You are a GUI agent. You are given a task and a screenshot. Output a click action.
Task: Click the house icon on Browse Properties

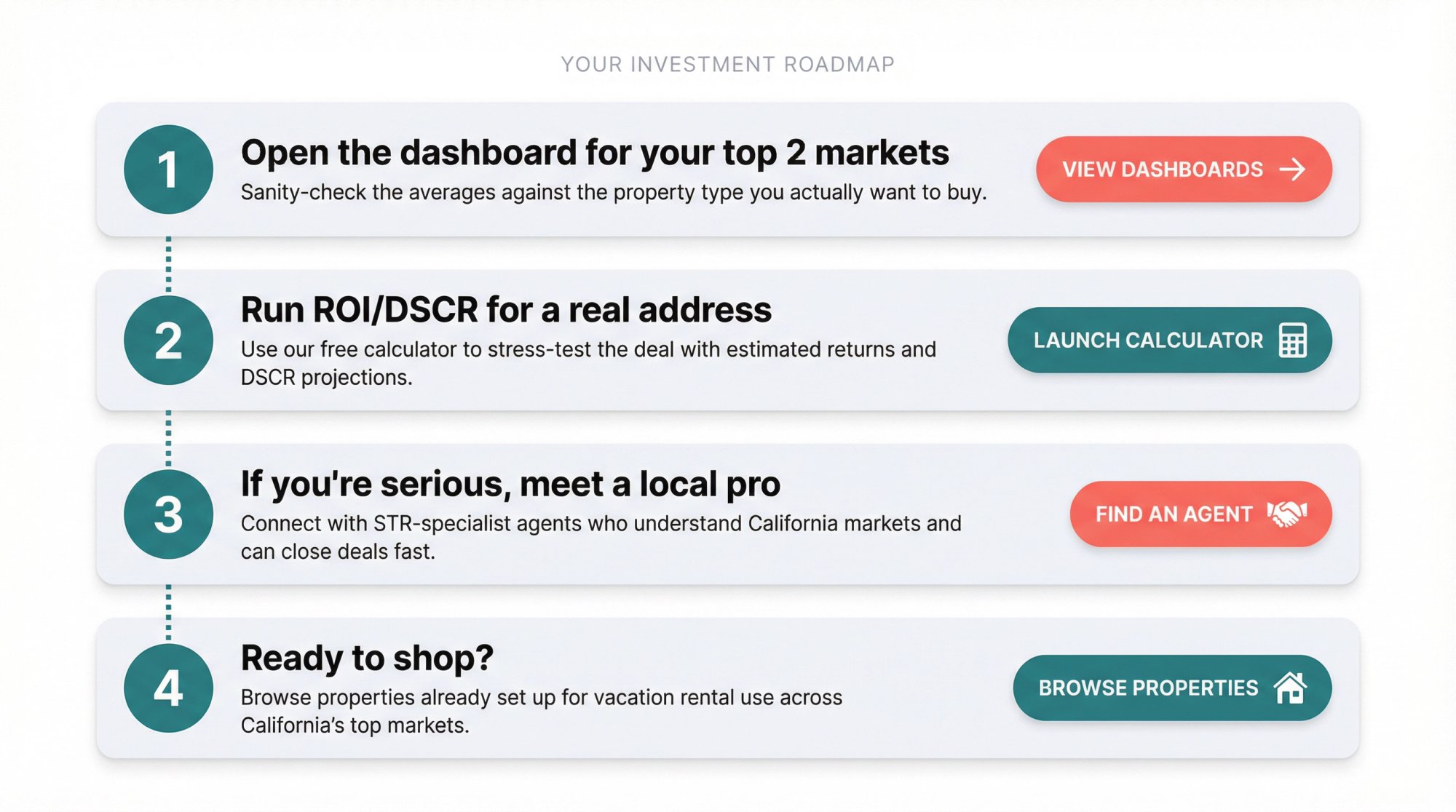coord(1292,688)
